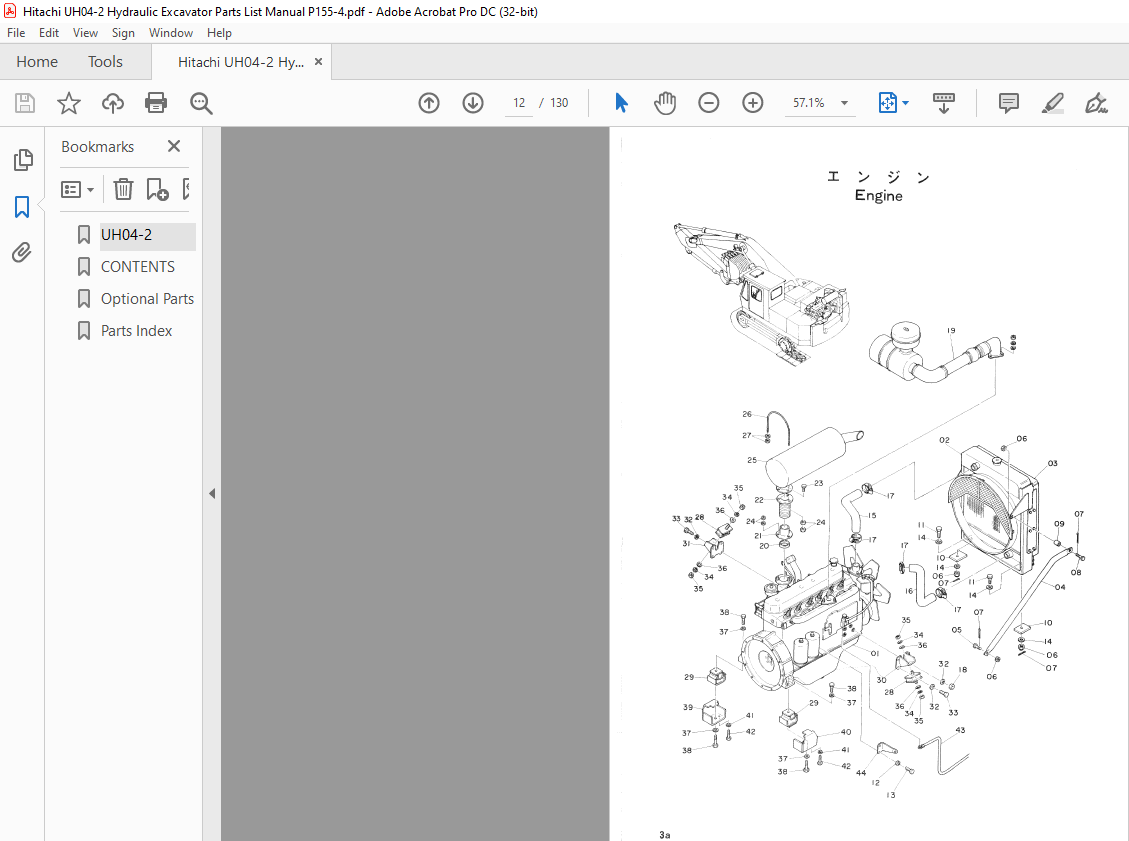
Task: Click the Engine heading on the page
Action: (x=878, y=196)
